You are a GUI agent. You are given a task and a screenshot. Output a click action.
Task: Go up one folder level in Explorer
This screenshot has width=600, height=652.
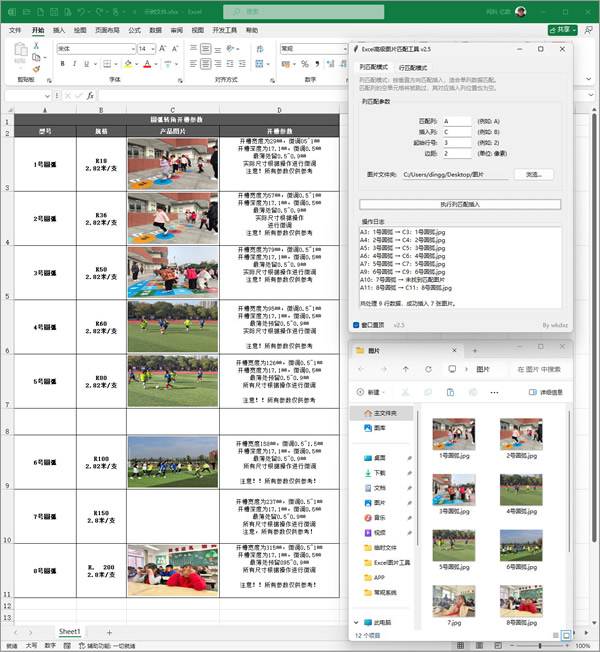[405, 369]
